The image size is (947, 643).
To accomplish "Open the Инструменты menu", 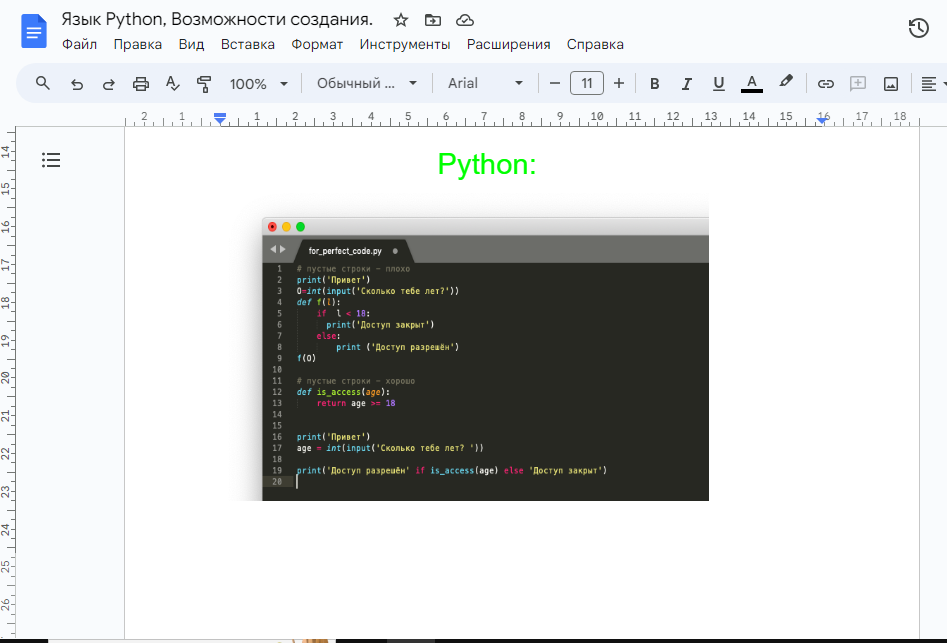I will pyautogui.click(x=405, y=45).
